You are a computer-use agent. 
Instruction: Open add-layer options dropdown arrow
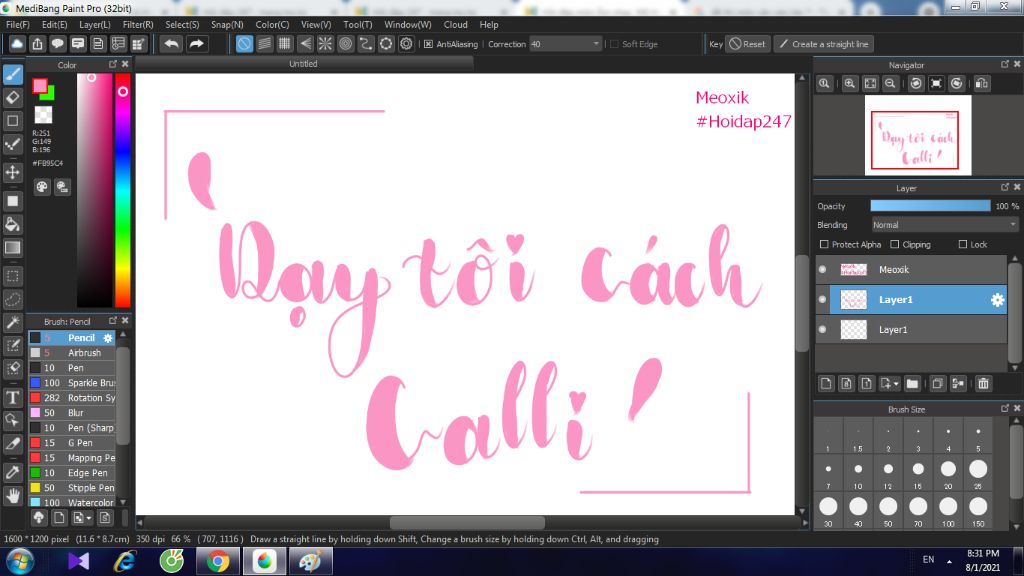(x=897, y=384)
